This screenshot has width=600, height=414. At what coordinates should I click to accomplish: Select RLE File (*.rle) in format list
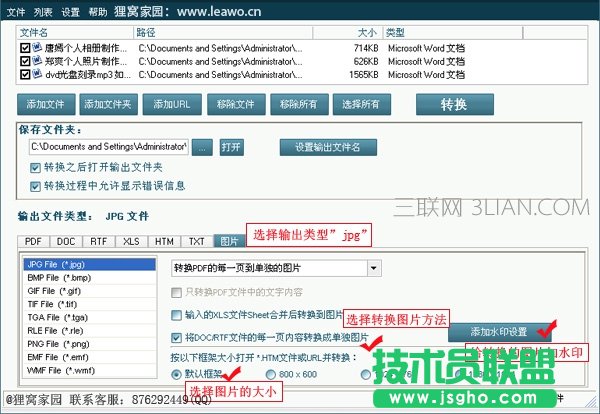[x=90, y=331]
